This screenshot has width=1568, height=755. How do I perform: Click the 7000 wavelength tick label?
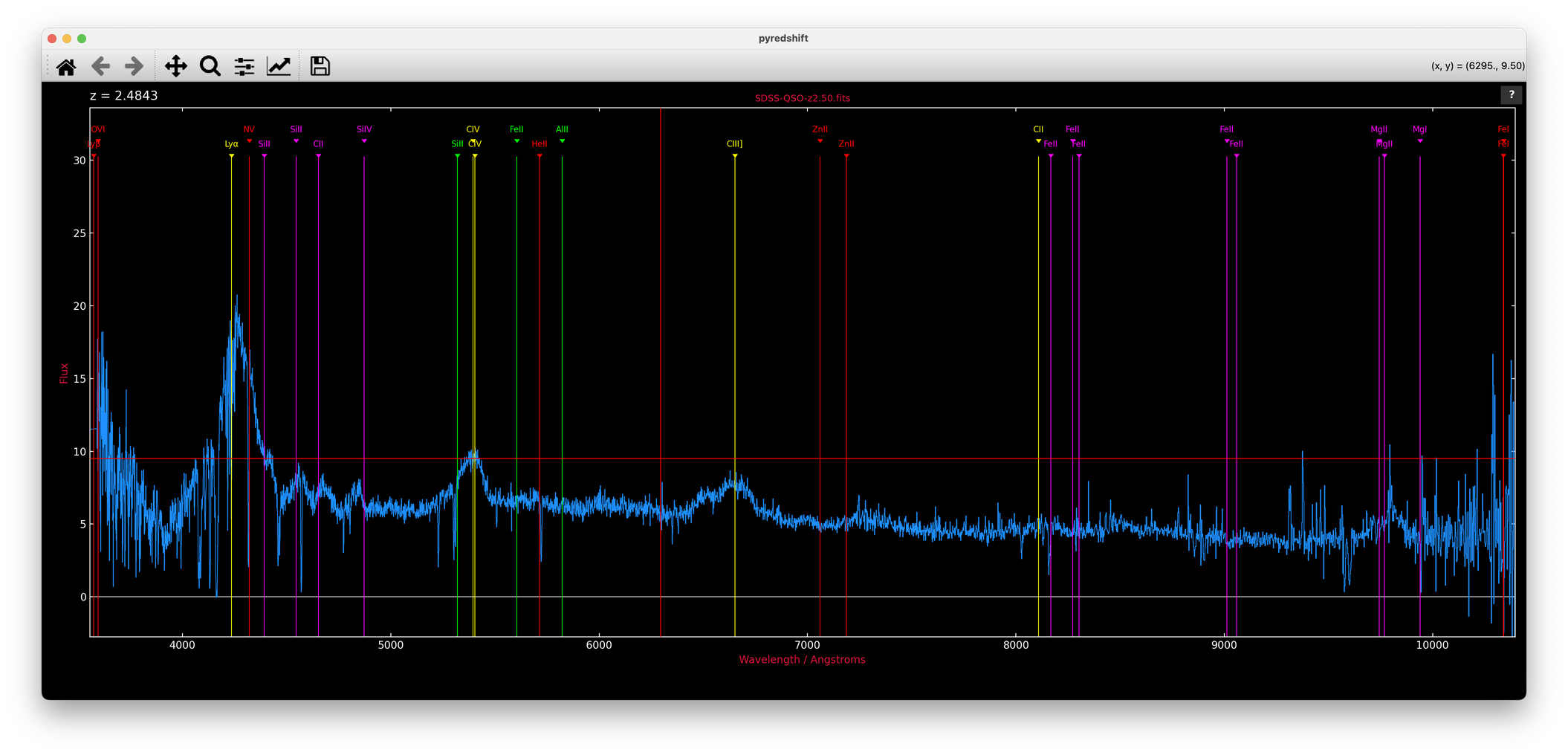(807, 645)
